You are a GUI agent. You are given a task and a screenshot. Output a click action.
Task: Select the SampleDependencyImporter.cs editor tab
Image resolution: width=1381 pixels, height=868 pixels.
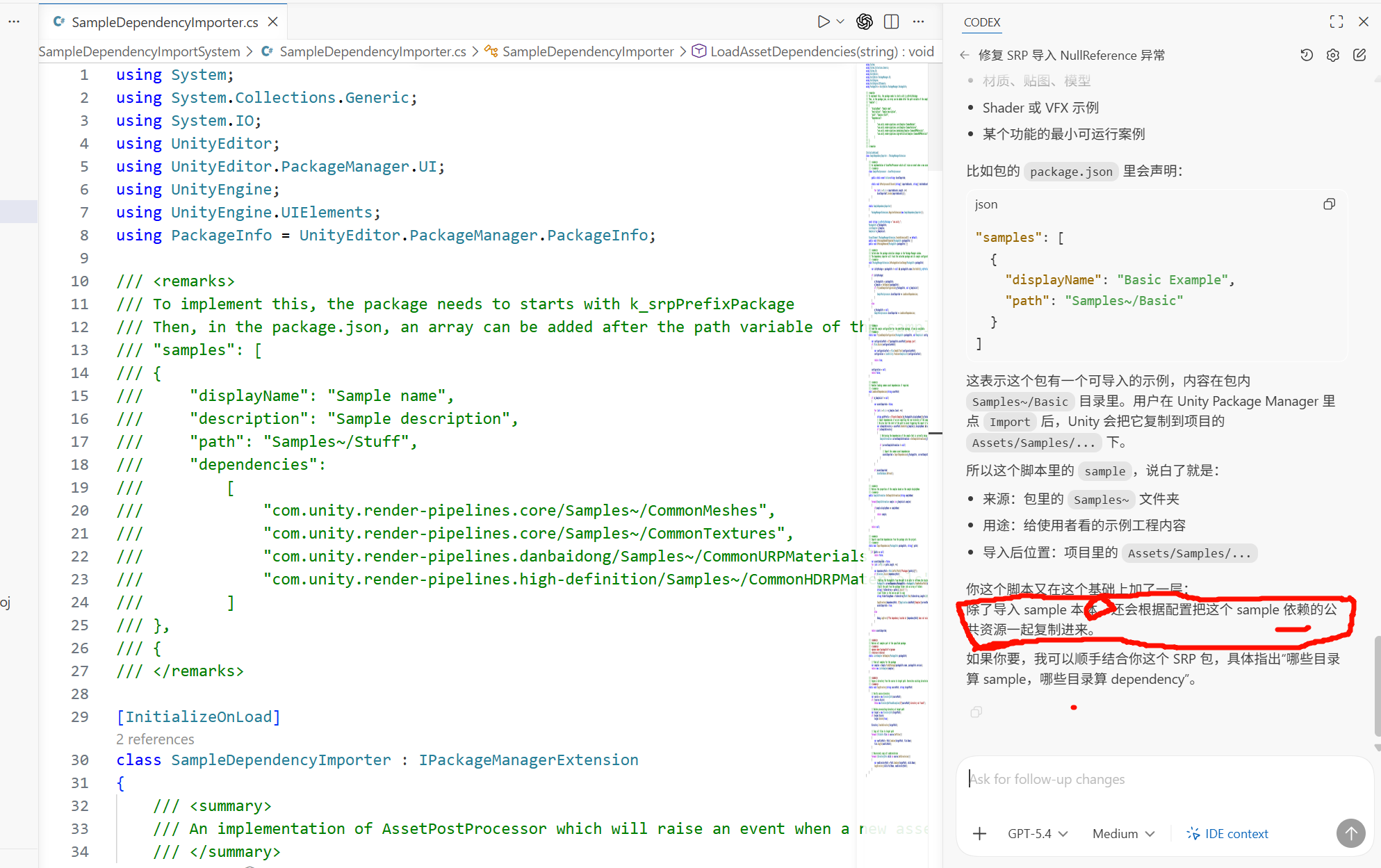click(165, 22)
